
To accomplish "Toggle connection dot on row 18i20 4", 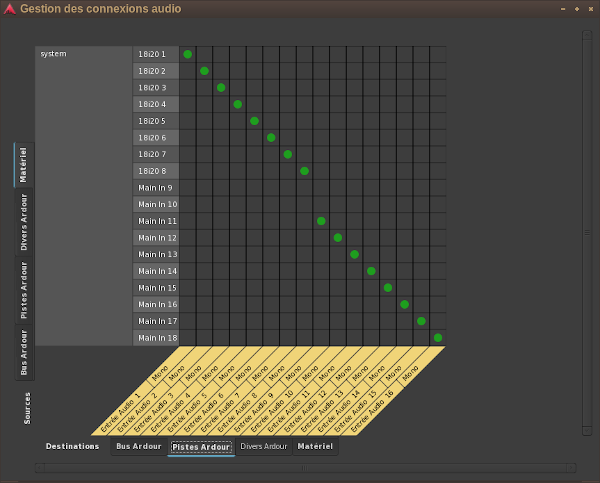I will pyautogui.click(x=238, y=104).
